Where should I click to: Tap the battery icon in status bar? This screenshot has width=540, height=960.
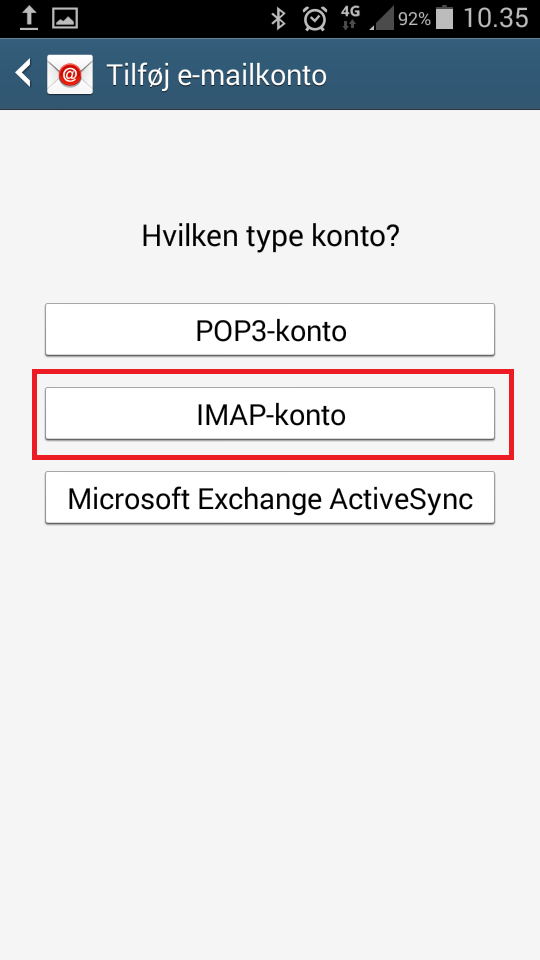[x=444, y=18]
